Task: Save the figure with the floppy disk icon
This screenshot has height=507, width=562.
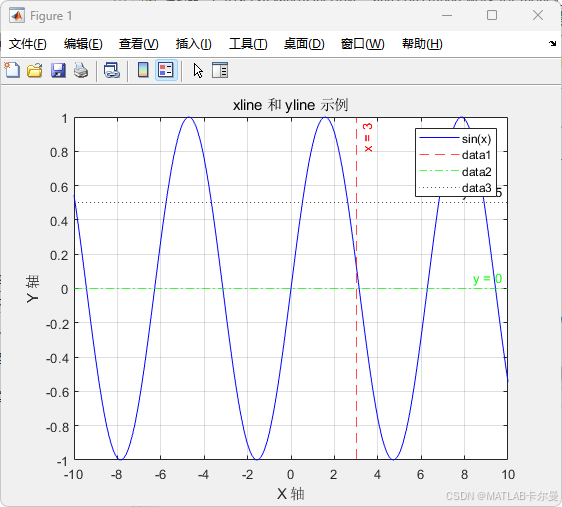Action: (x=58, y=70)
